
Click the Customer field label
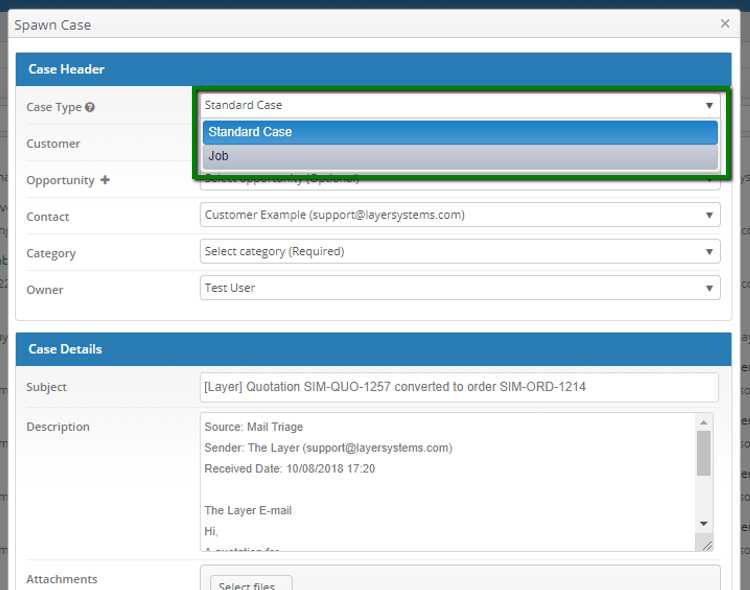coord(53,144)
